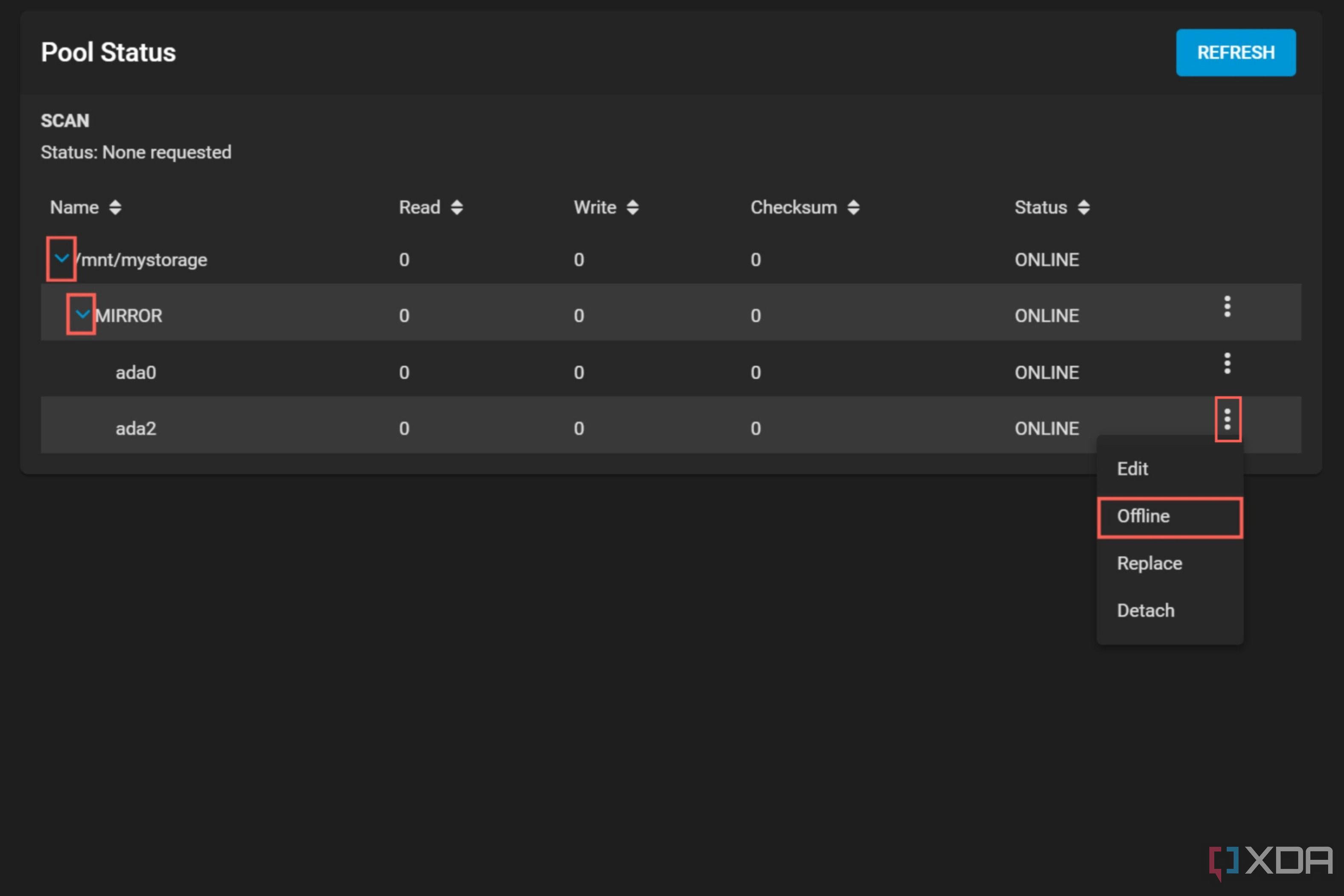The width and height of the screenshot is (1344, 896).
Task: Collapse the /mnt/mystorage pool row
Action: (x=62, y=259)
